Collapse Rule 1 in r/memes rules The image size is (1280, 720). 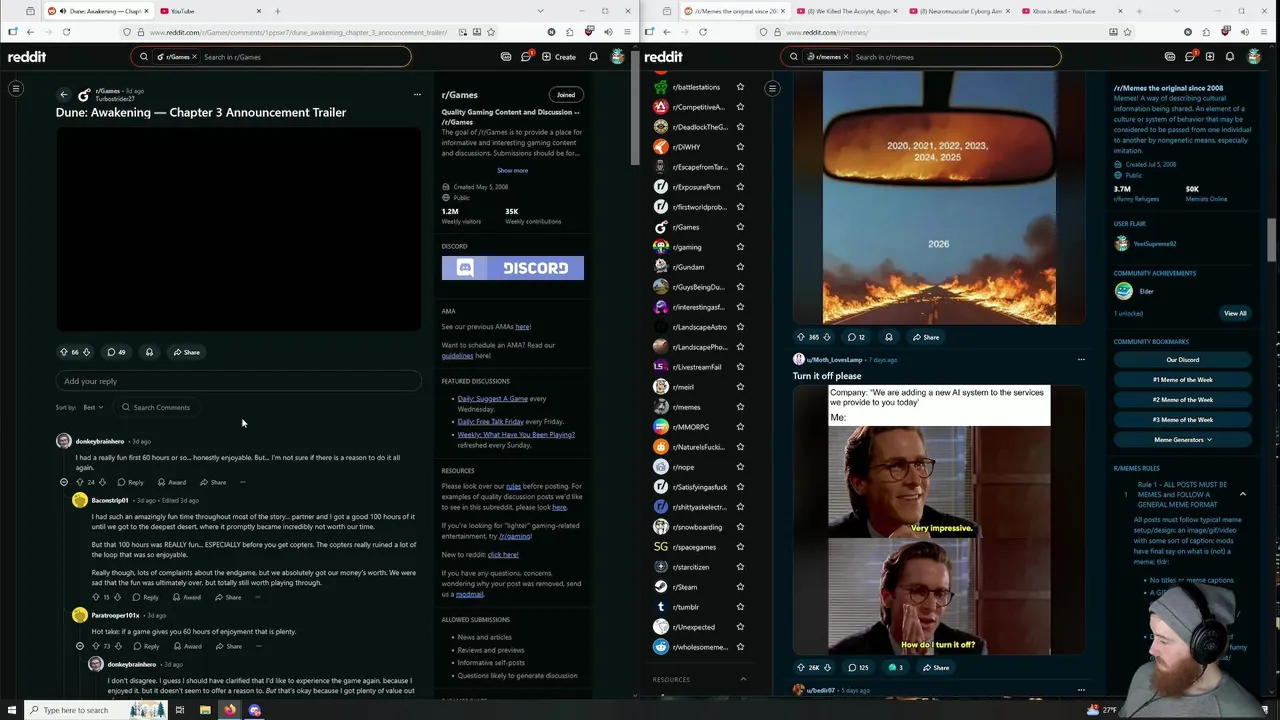tap(1243, 494)
